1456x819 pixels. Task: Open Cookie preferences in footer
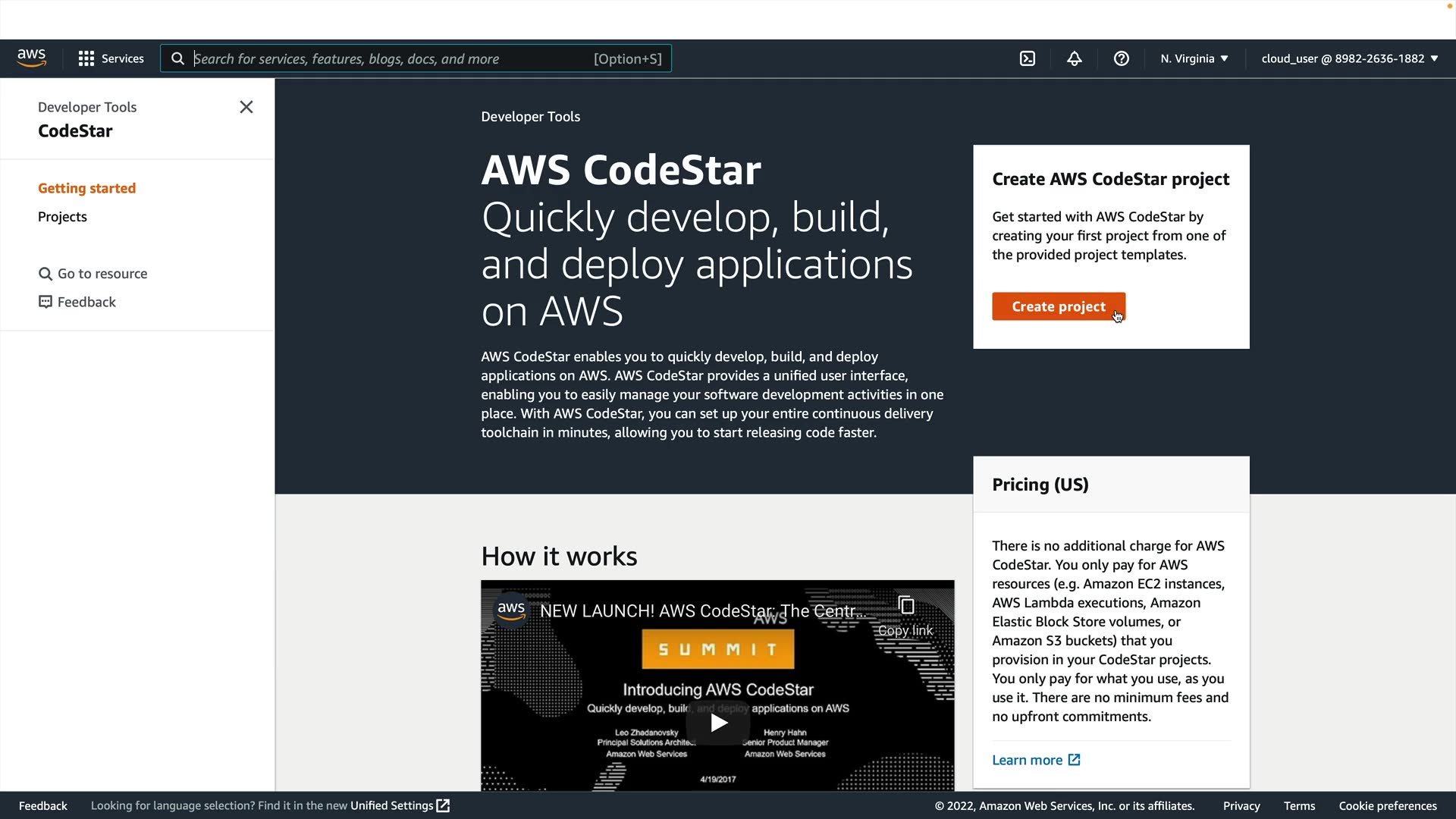[1387, 805]
